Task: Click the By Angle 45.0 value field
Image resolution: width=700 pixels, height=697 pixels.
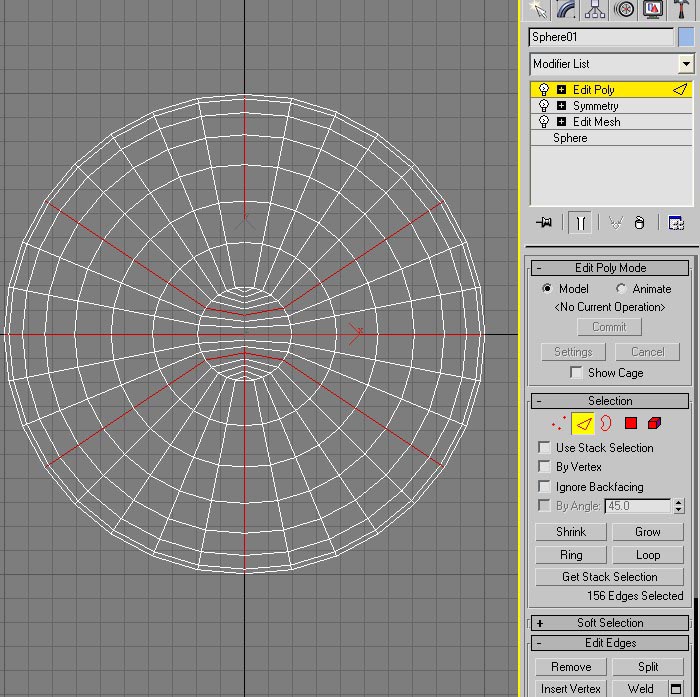Action: (638, 506)
